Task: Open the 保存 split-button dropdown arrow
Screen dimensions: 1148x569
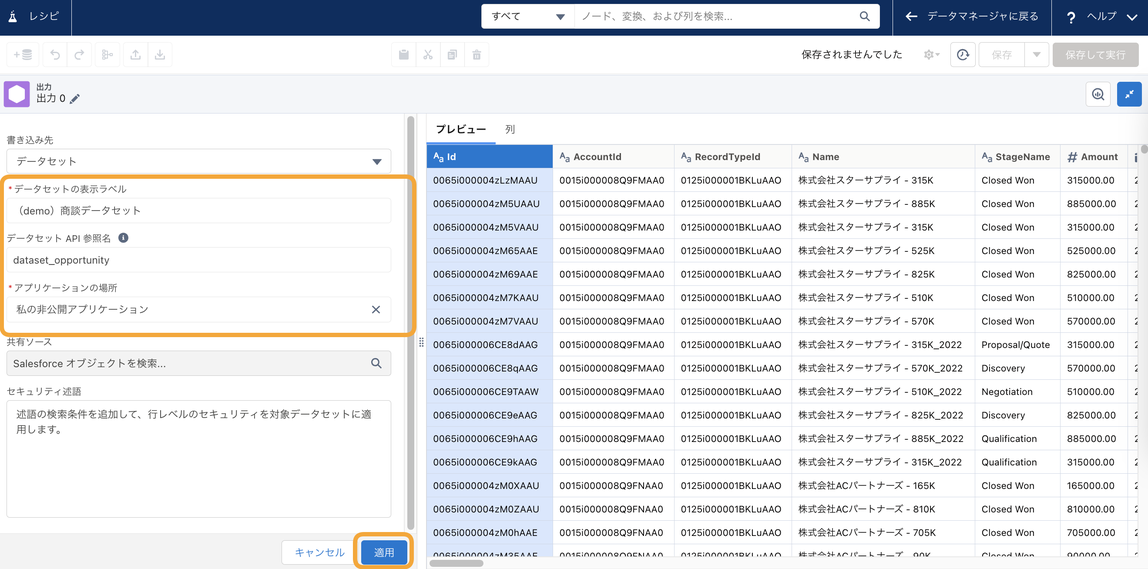Action: pos(1036,55)
